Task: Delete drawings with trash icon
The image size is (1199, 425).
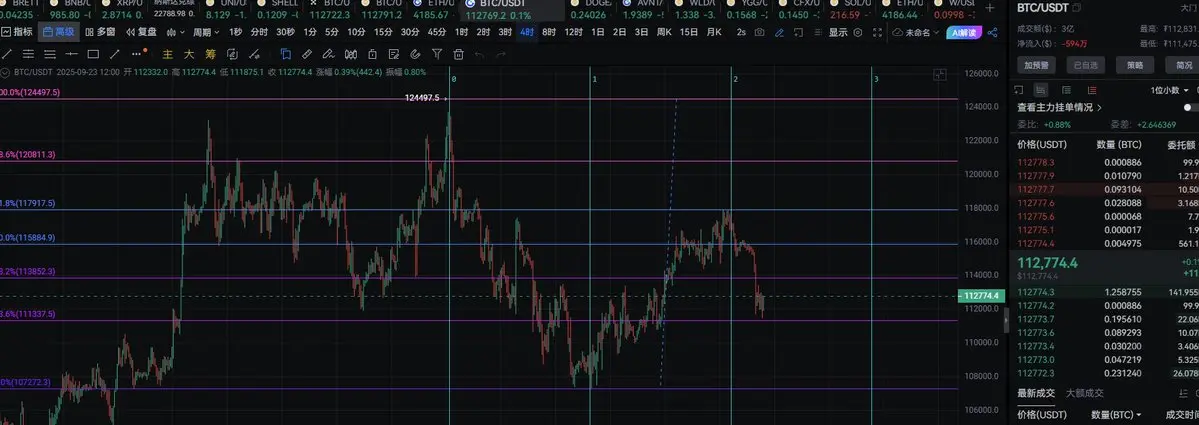Action: click(x=459, y=54)
